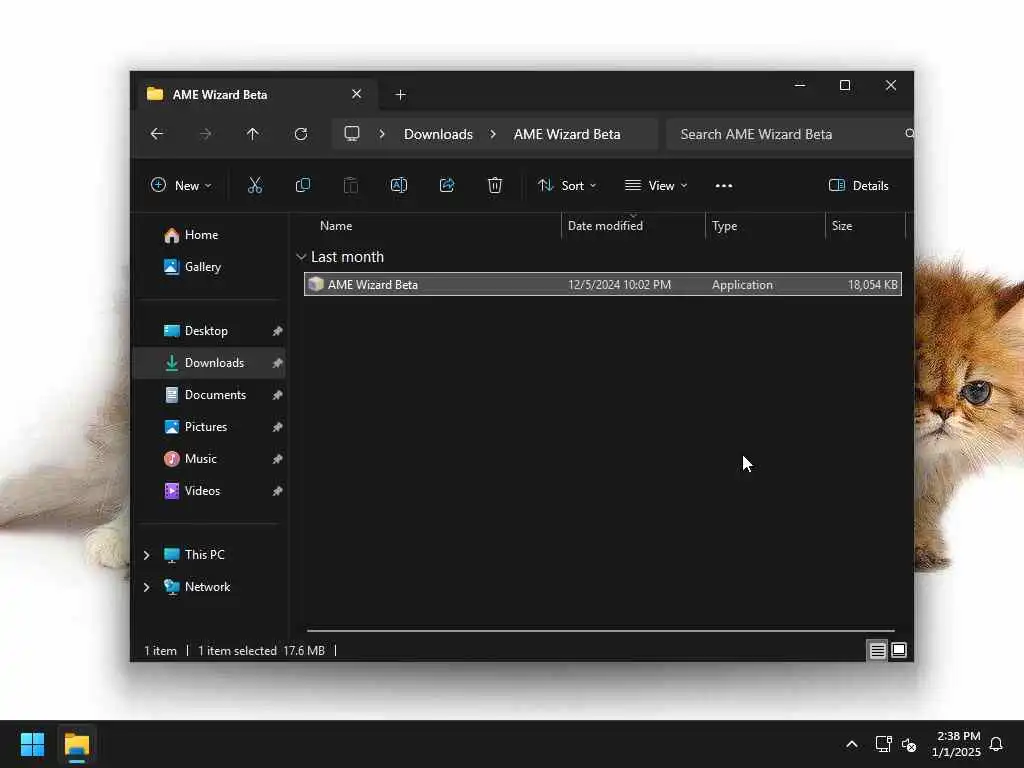
Task: Open Videos in the sidebar
Action: [202, 490]
